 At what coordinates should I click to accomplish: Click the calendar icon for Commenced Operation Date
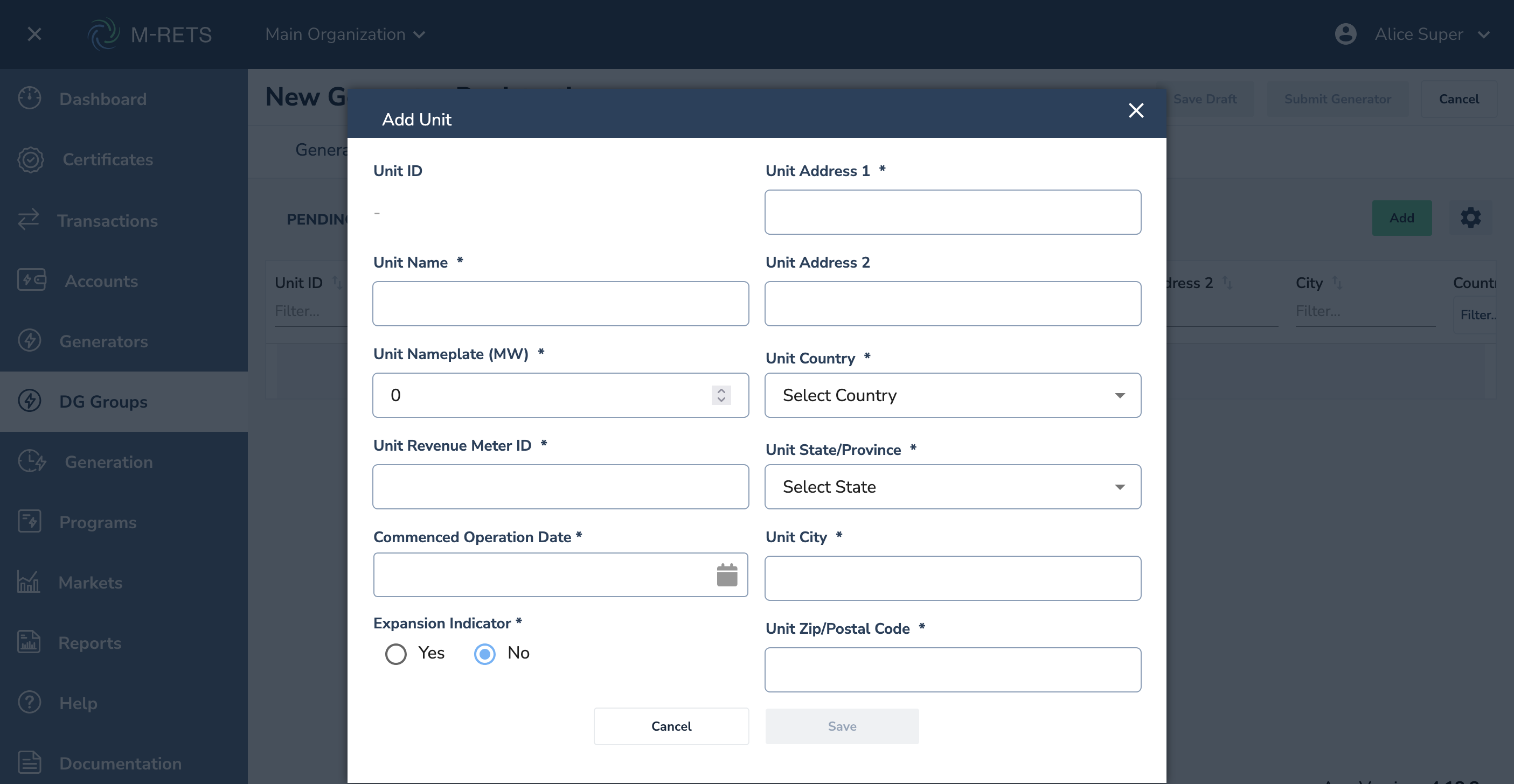[x=726, y=575]
